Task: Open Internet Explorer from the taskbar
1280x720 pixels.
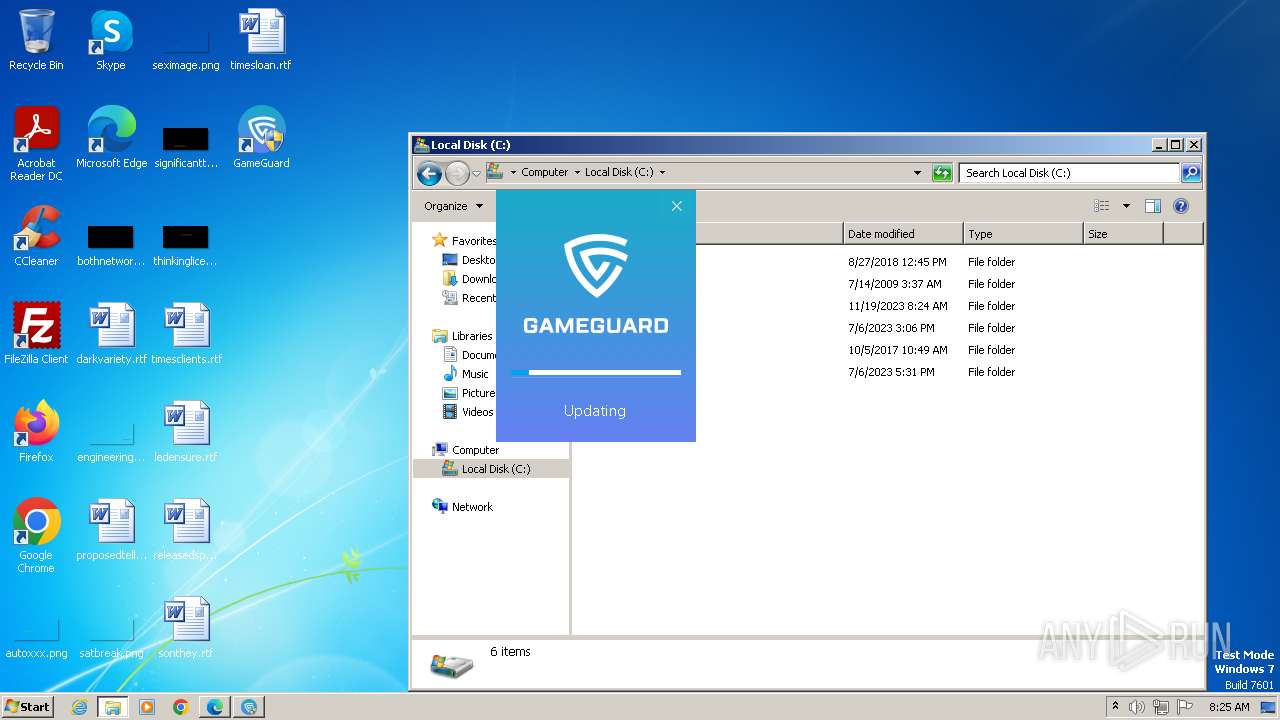Action: pos(79,707)
